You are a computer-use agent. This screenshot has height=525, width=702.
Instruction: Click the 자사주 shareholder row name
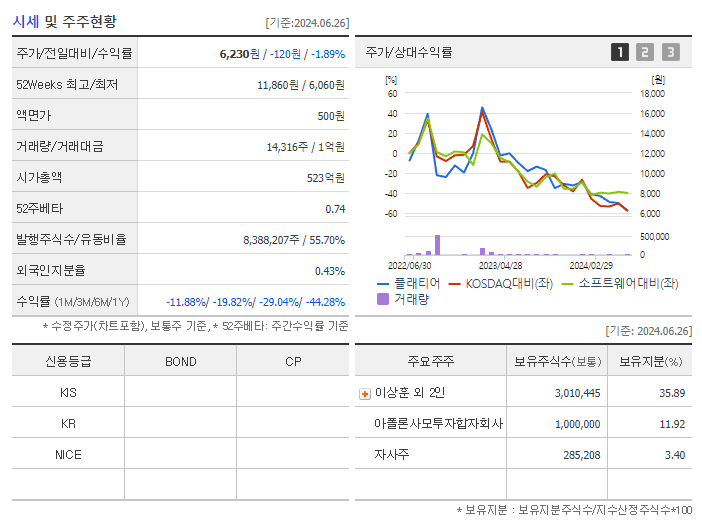(392, 454)
